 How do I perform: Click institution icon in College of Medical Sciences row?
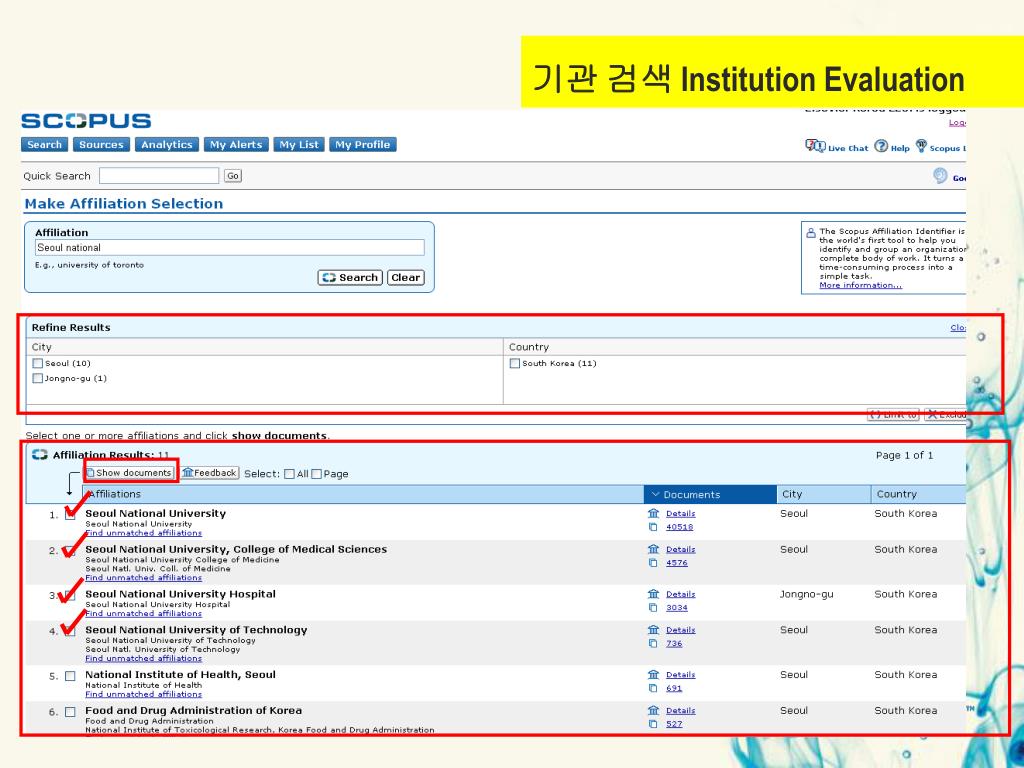point(653,549)
